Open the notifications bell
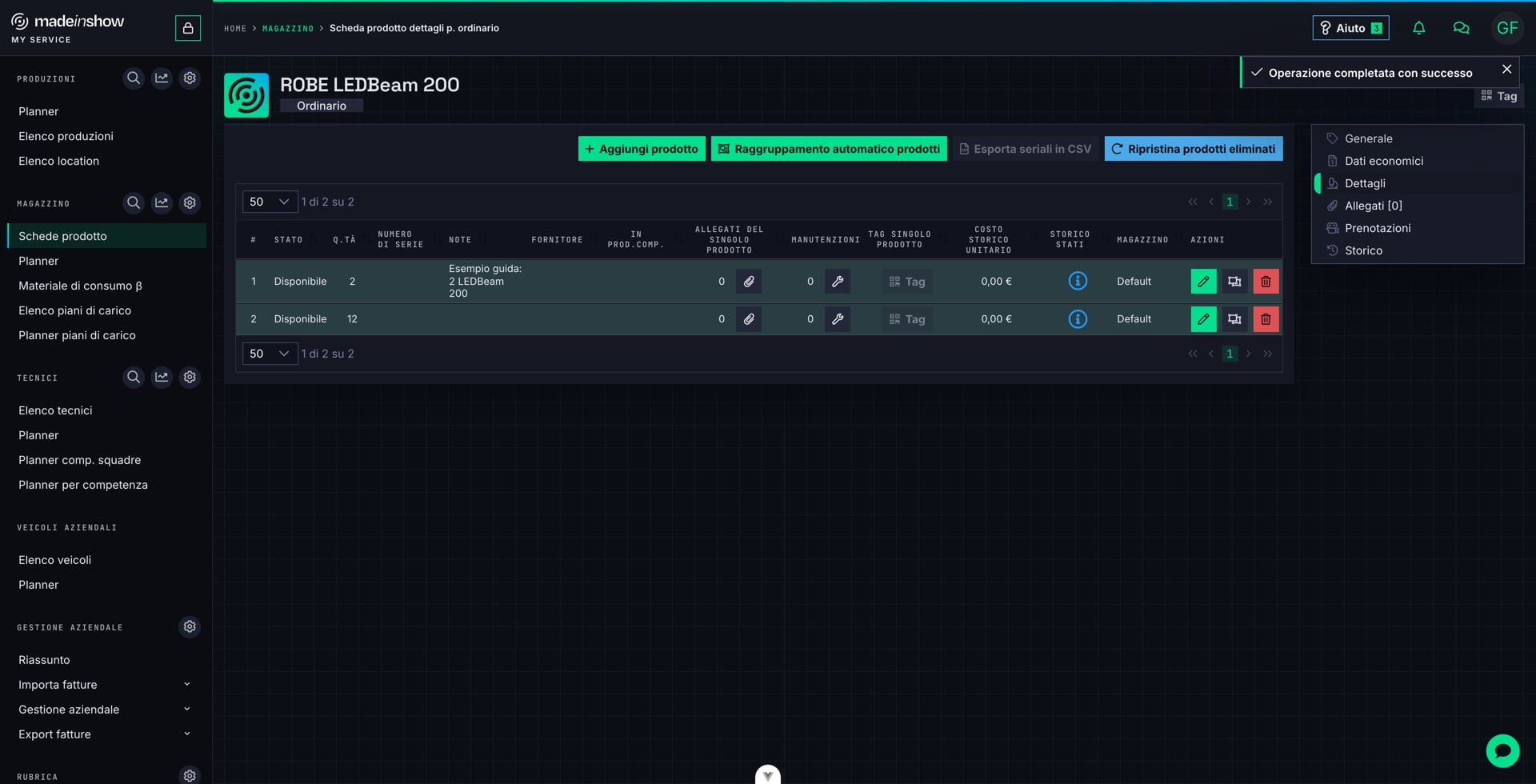The image size is (1536, 784). [1418, 28]
